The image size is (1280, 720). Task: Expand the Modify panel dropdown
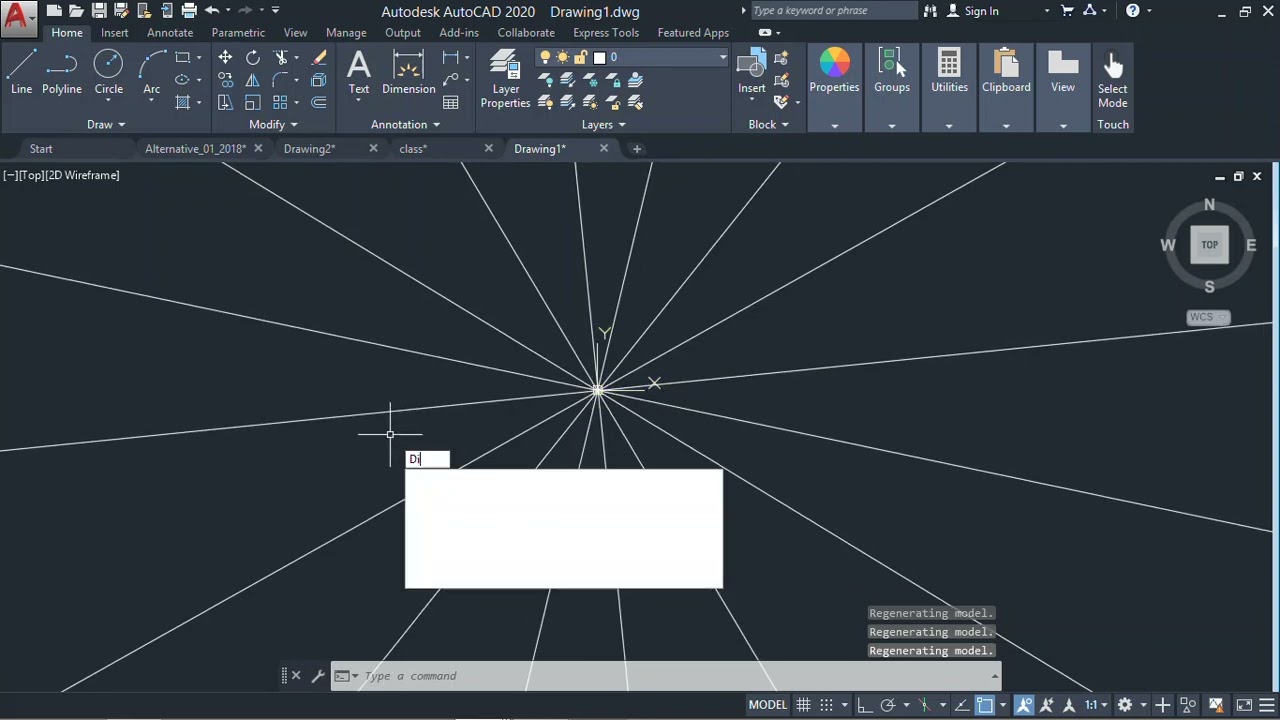[x=273, y=124]
